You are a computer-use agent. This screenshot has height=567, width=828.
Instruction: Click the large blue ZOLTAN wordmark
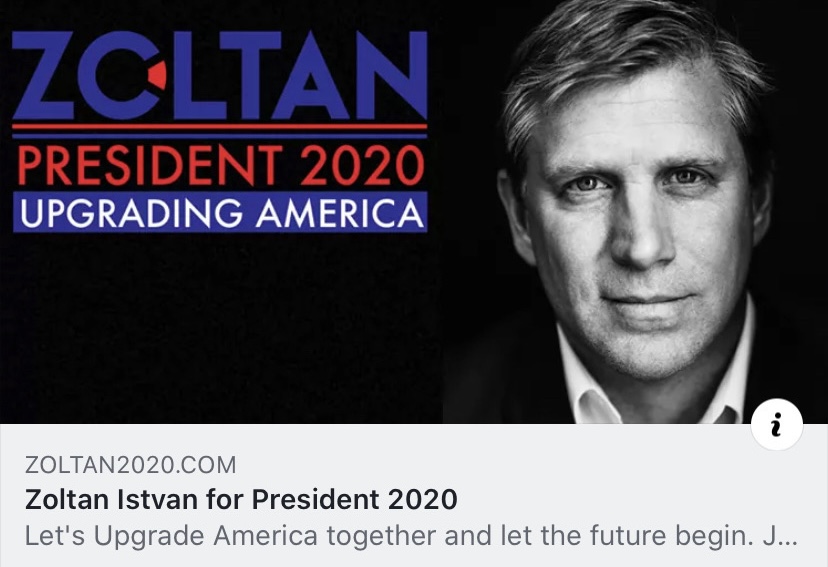coord(219,76)
